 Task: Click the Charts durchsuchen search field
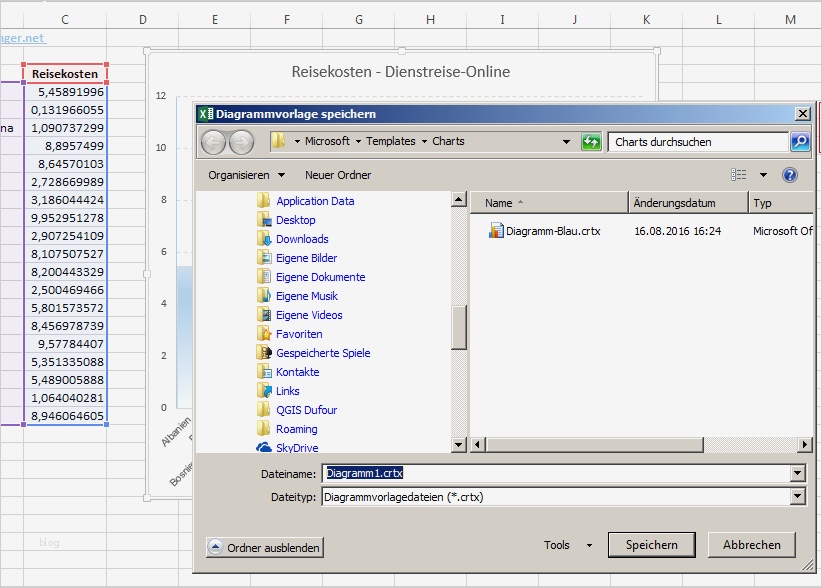click(x=697, y=142)
